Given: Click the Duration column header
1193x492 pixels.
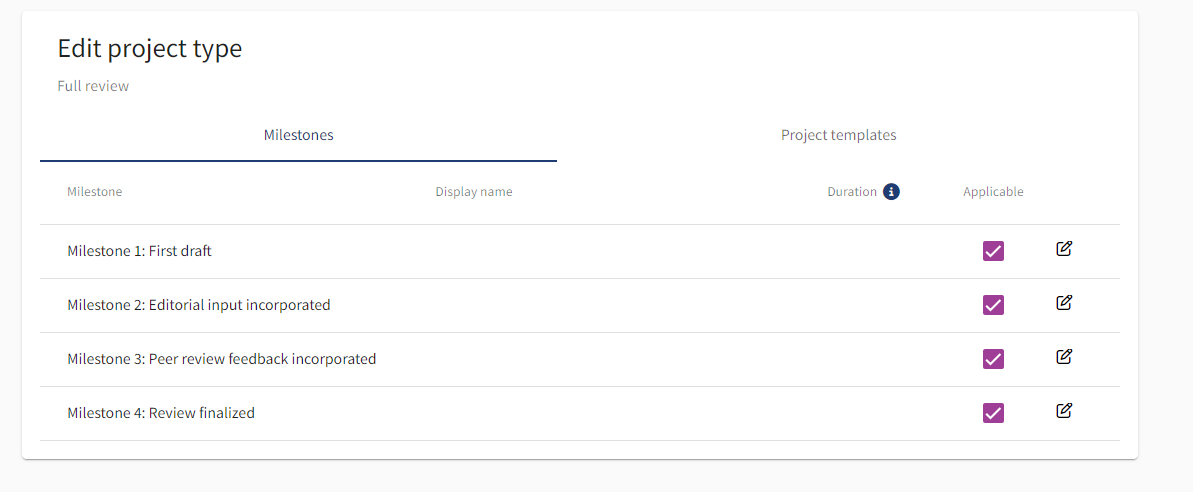Looking at the screenshot, I should tap(851, 192).
